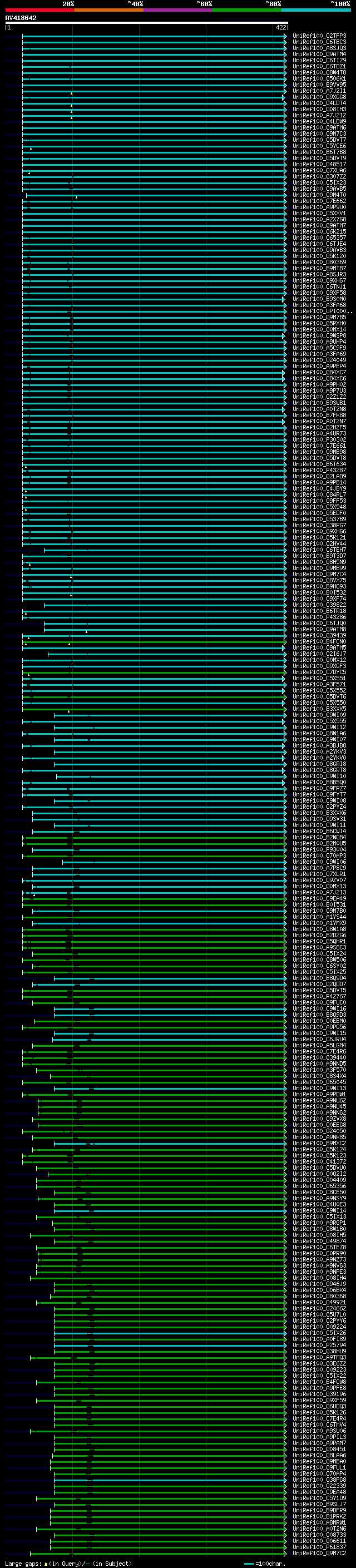
Task: Select the UniRef100_Q08IH3 label
Action: pyautogui.click(x=319, y=110)
